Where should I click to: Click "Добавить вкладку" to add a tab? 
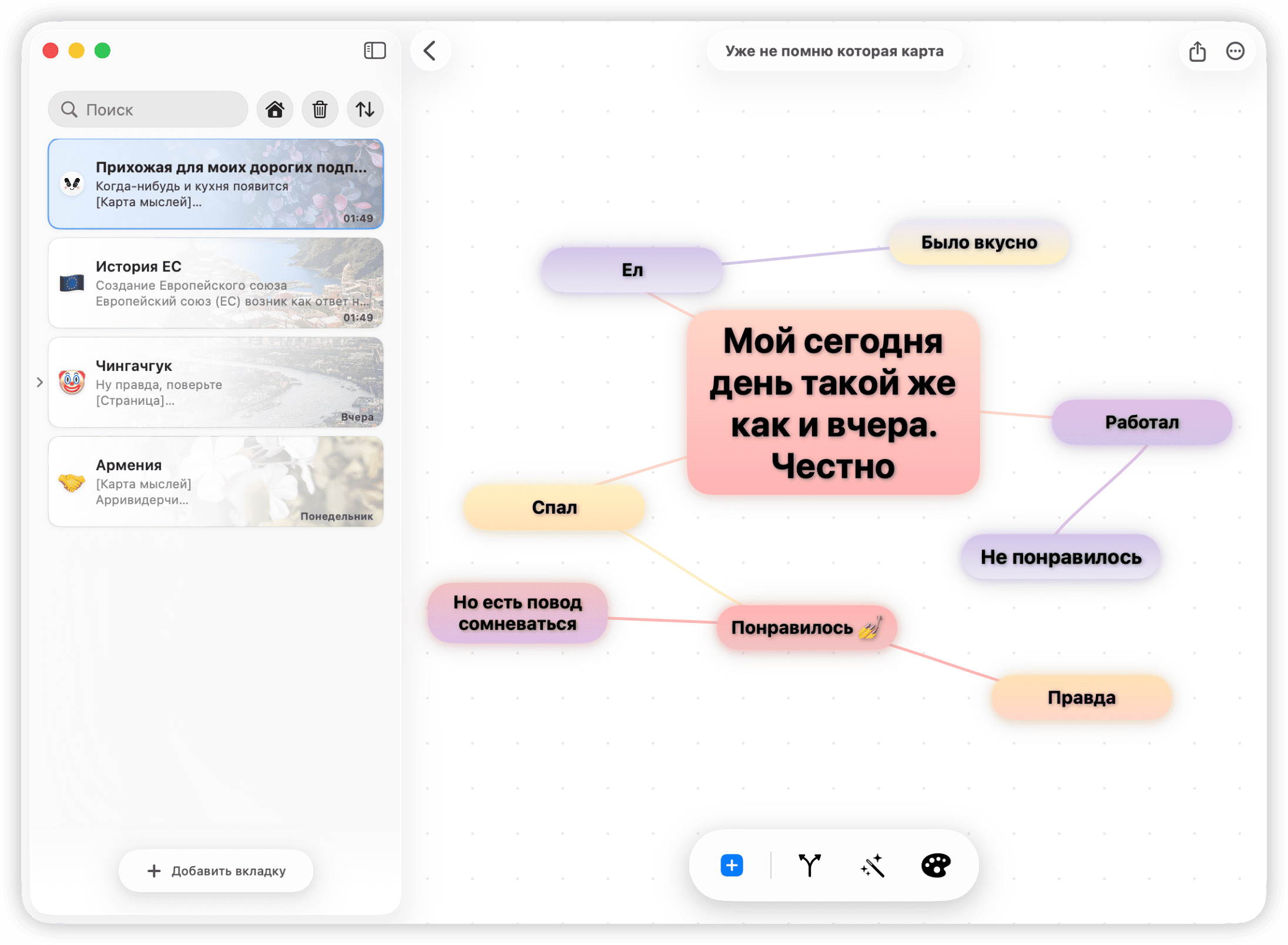pyautogui.click(x=216, y=870)
